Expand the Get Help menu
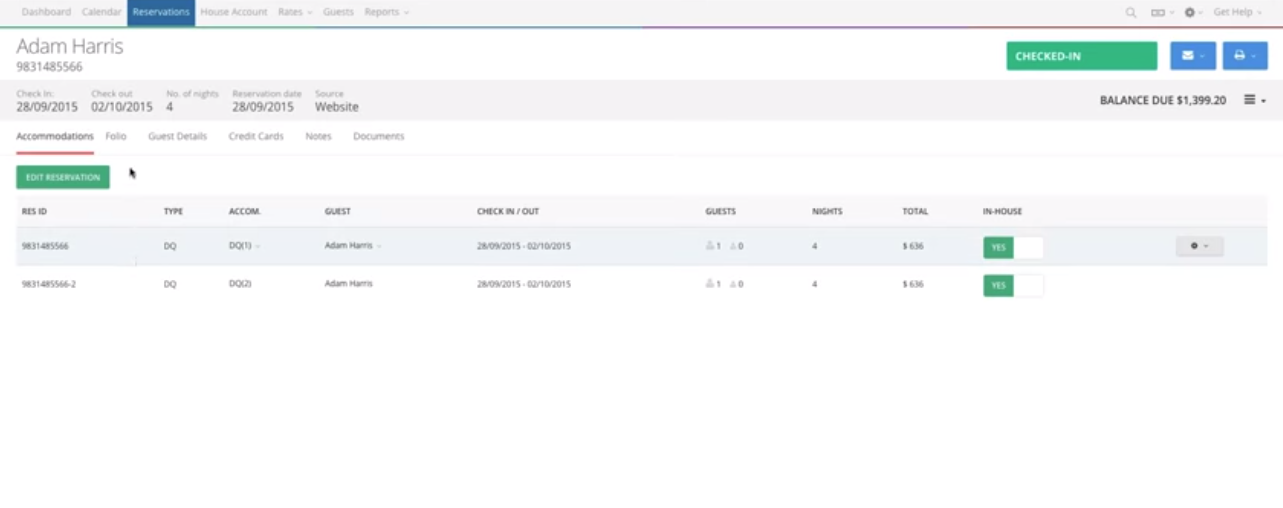Viewport: 1283px width, 508px height. [1237, 12]
